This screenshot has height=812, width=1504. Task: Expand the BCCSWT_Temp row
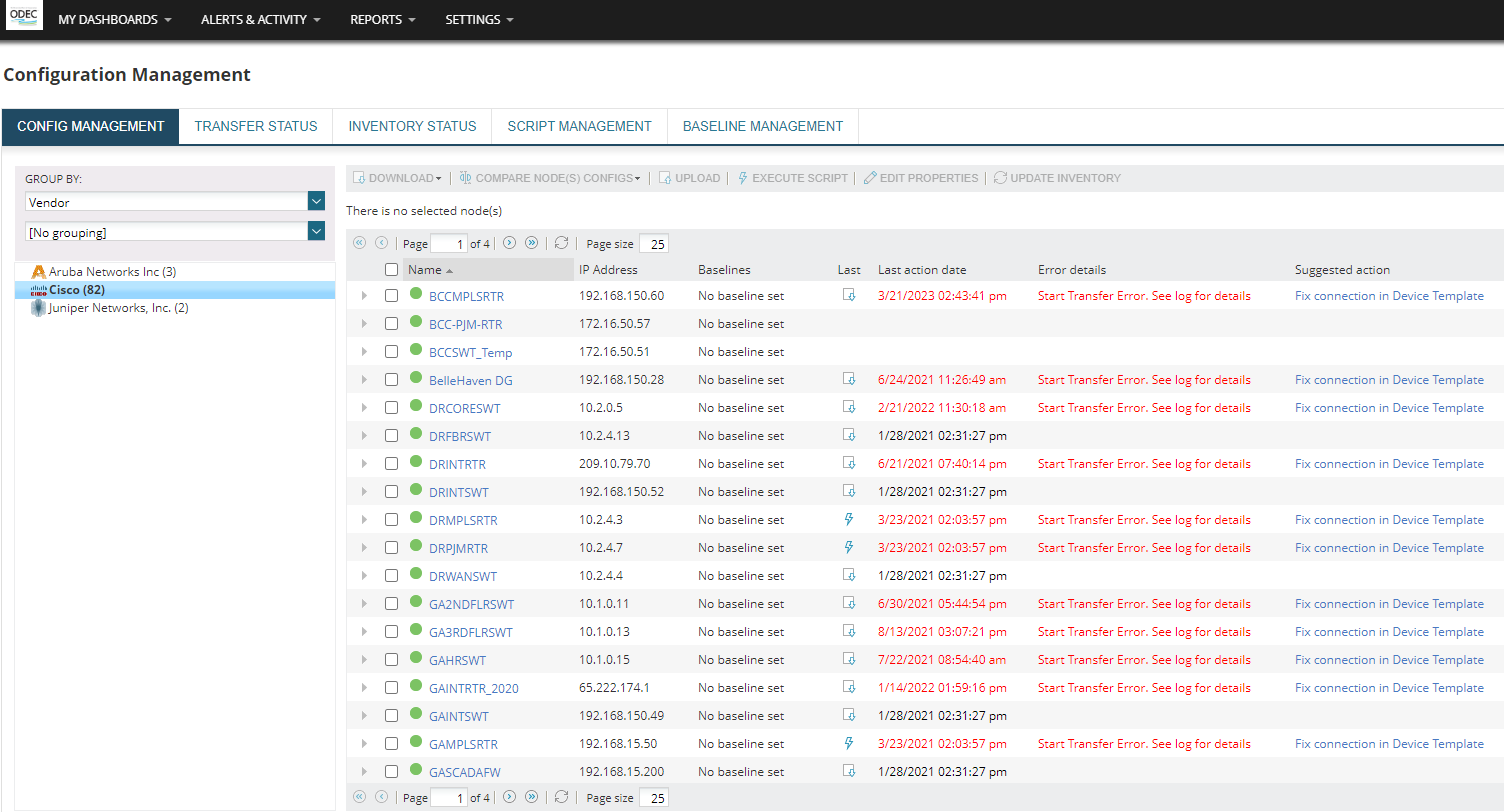(x=363, y=352)
